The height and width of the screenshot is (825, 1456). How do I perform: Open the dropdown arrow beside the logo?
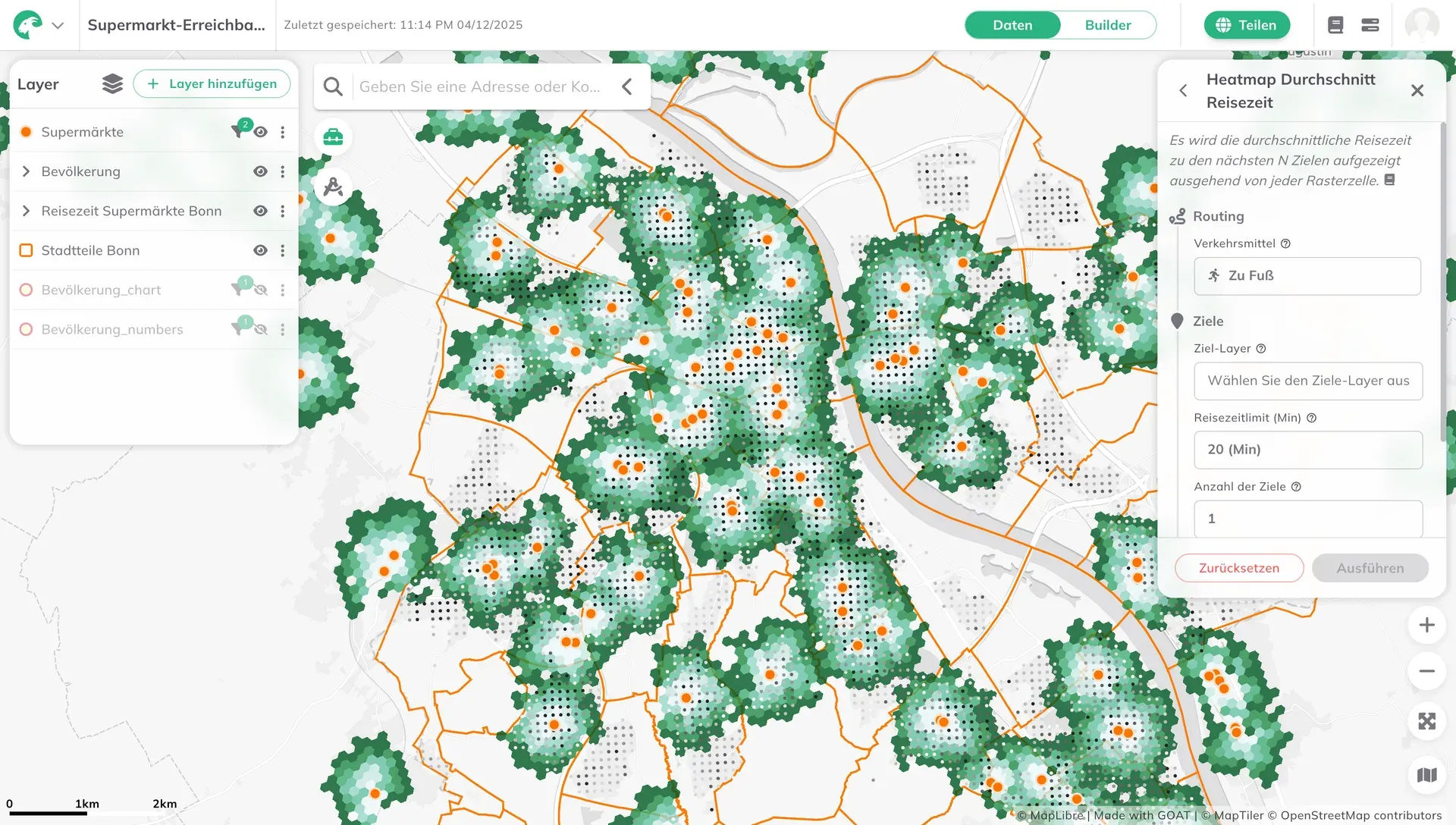click(x=58, y=25)
